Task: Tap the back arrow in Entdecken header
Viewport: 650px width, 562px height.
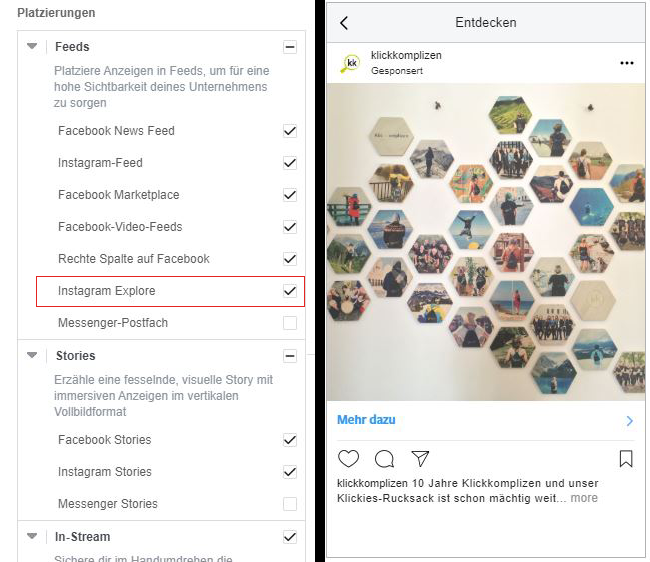Action: 345,23
